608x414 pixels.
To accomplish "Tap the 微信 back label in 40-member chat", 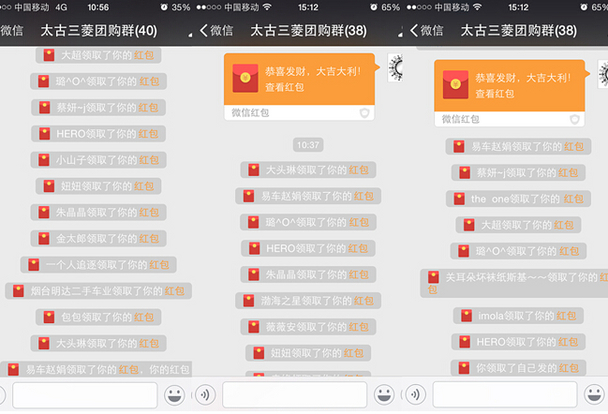I will [x=13, y=31].
